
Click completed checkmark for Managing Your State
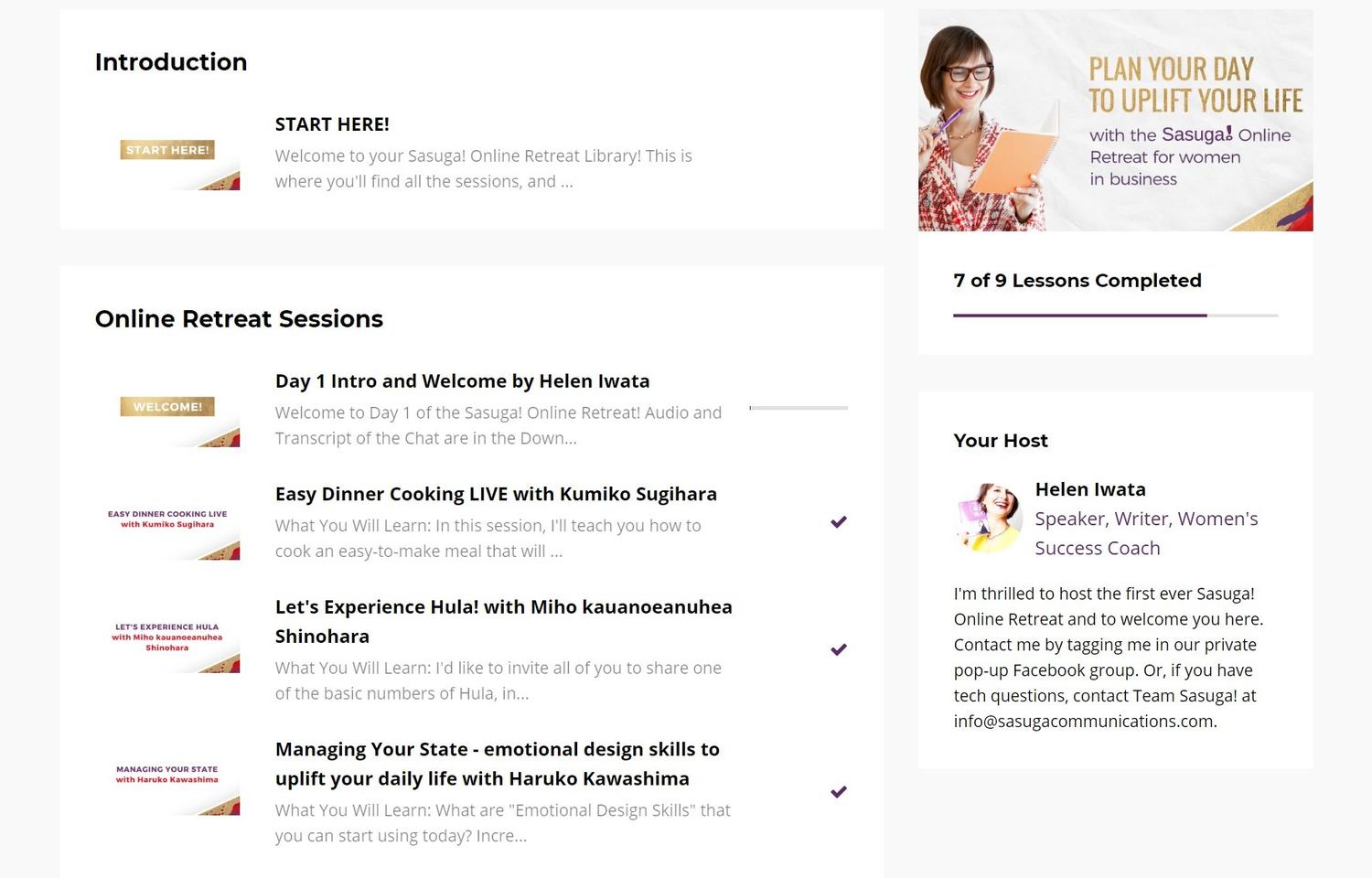tap(839, 792)
